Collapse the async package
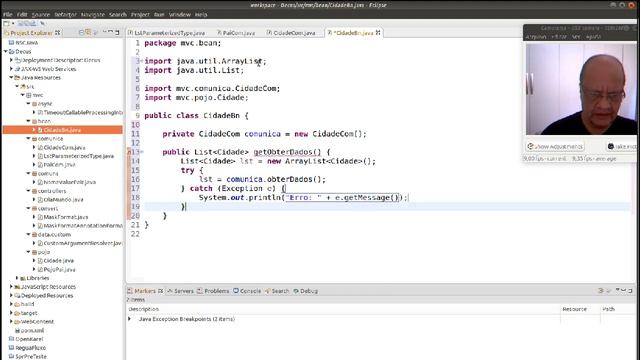The image size is (640, 360). tap(29, 104)
